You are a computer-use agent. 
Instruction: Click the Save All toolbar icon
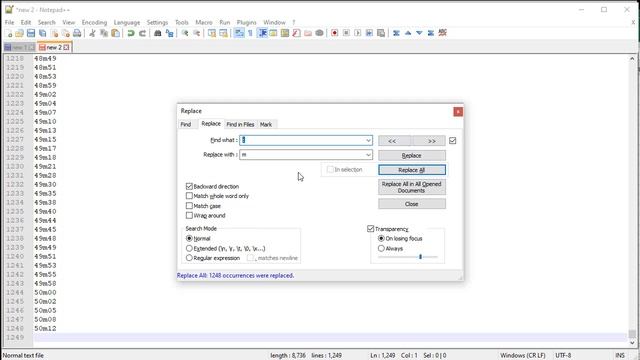tap(42, 33)
